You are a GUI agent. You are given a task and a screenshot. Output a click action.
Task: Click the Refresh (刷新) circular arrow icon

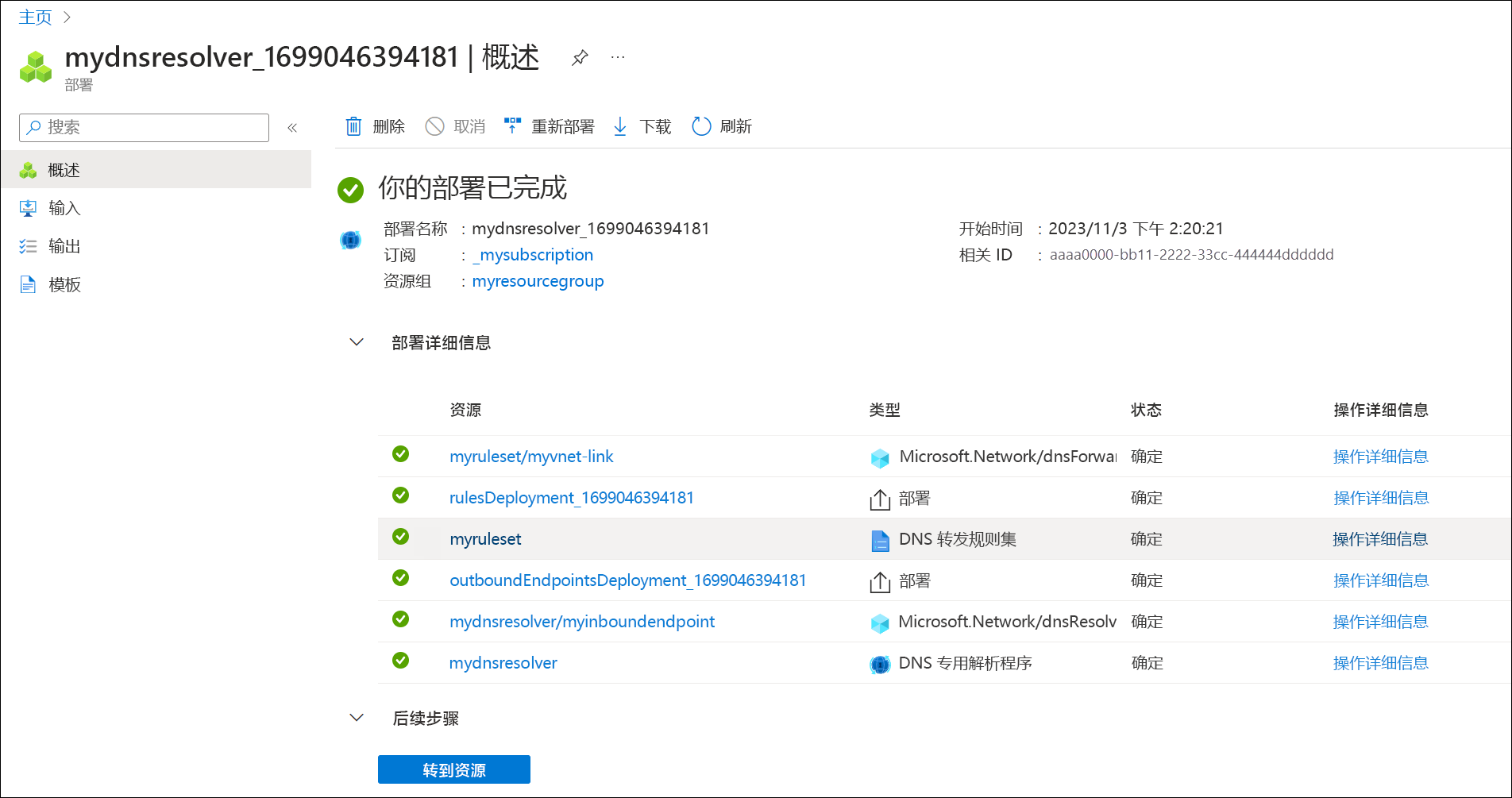[701, 126]
